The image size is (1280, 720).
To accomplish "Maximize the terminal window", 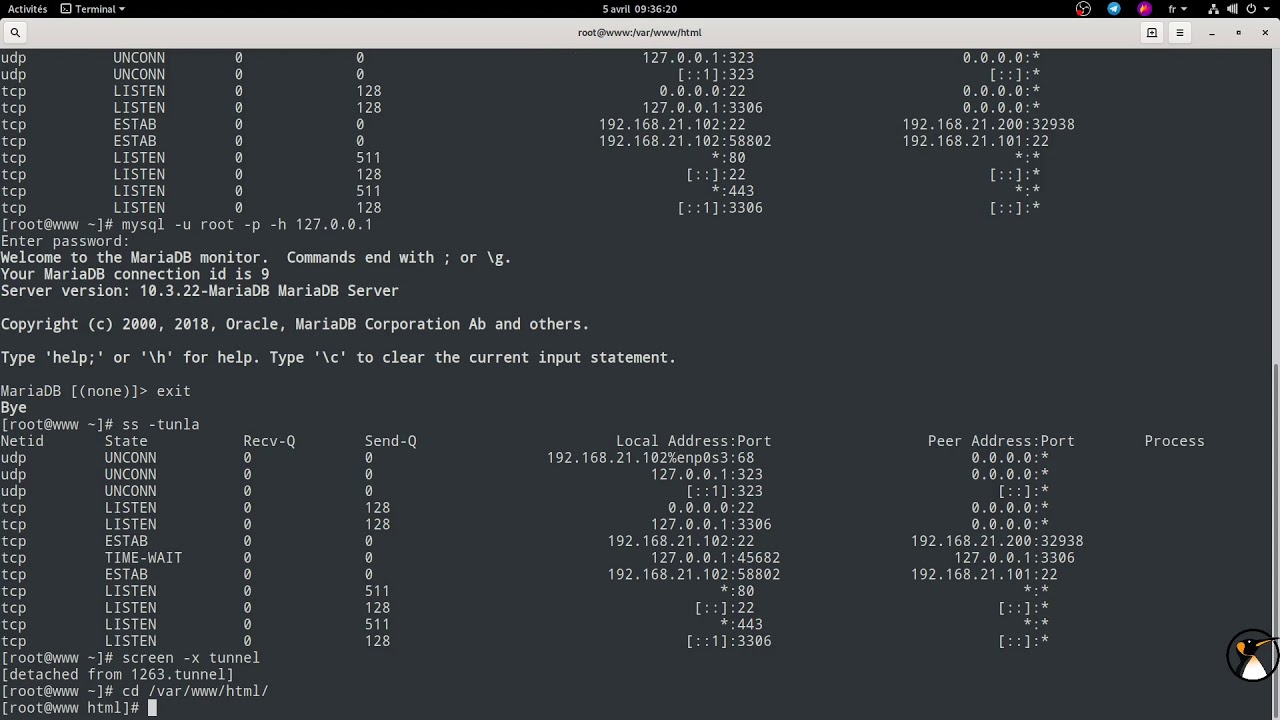I will [x=1238, y=33].
